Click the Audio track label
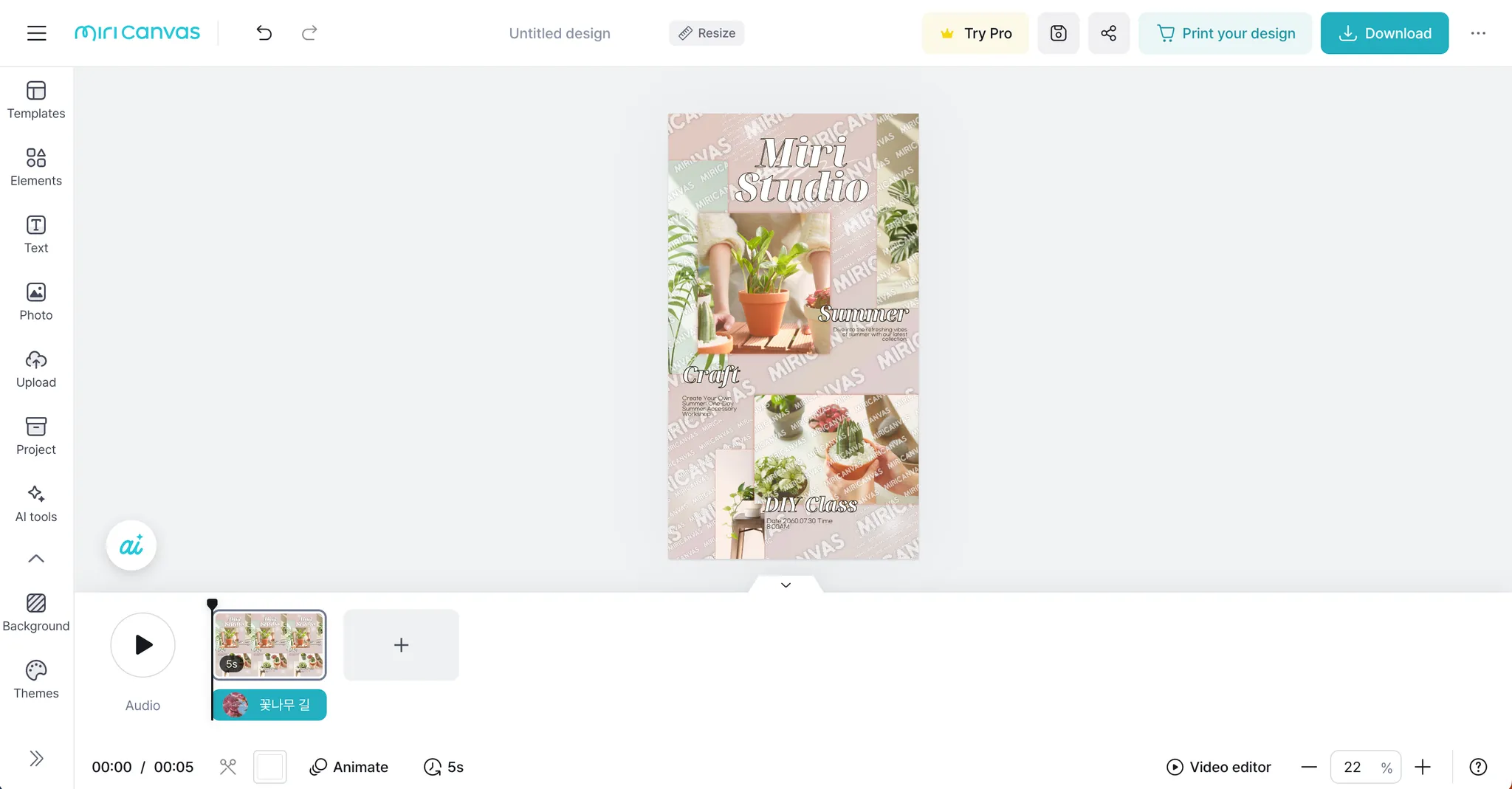 [x=142, y=706]
